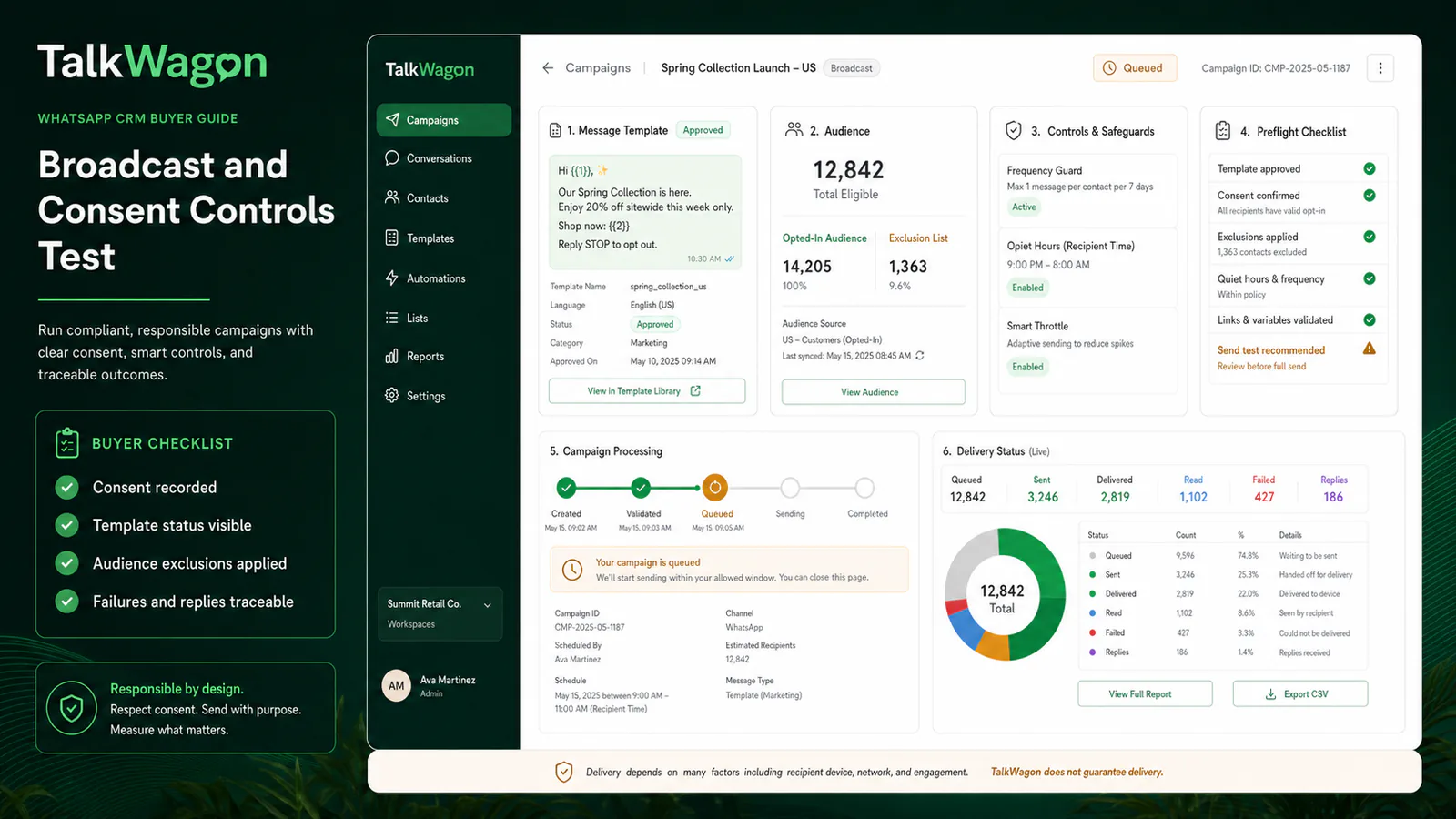Click the Reports bar chart icon
1456x819 pixels.
[x=391, y=357]
